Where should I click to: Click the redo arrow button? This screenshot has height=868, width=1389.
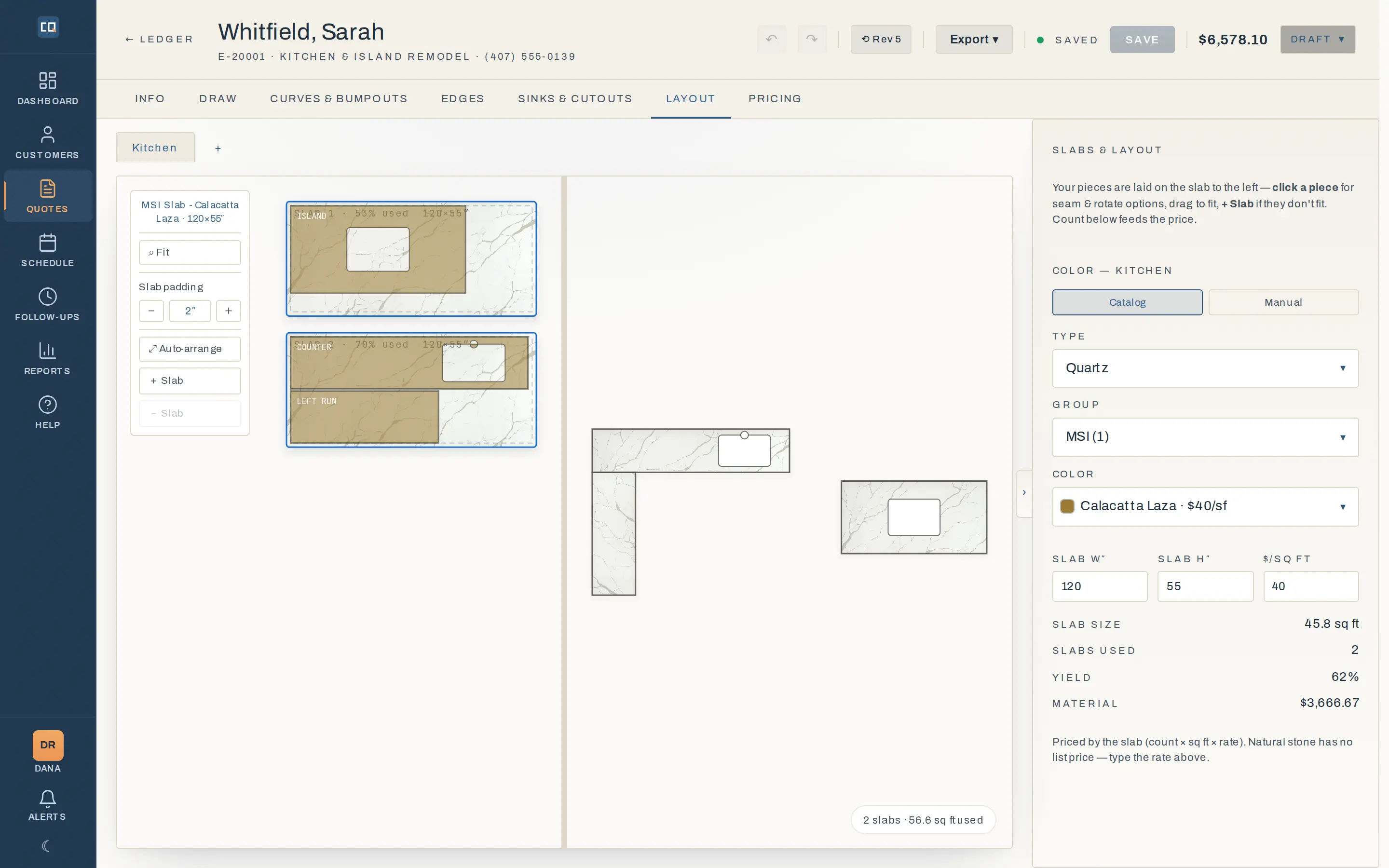coord(812,39)
